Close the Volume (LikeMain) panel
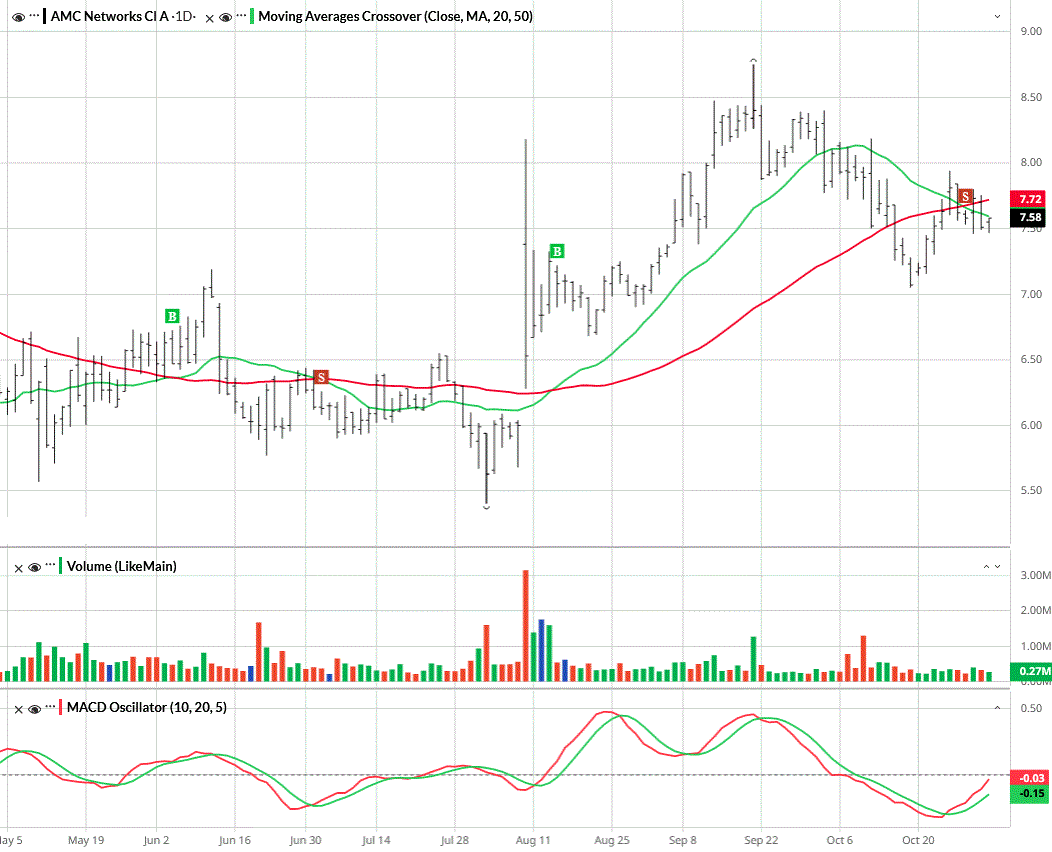1052x852 pixels. pos(19,567)
